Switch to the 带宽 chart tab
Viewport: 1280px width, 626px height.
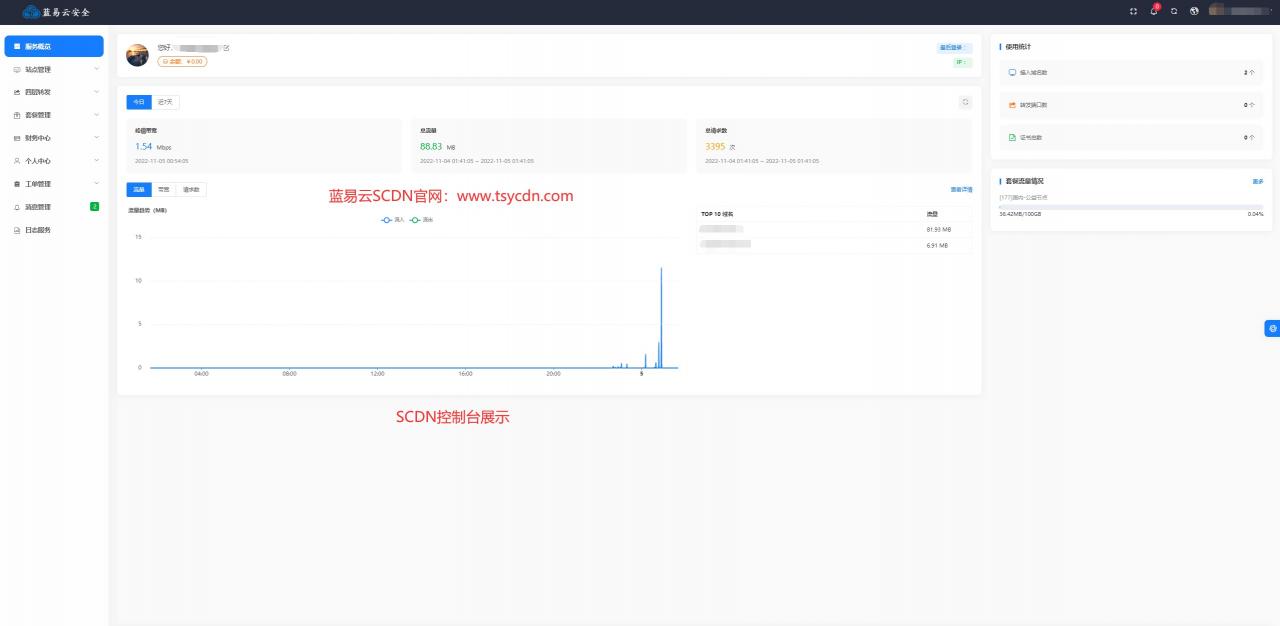click(164, 189)
